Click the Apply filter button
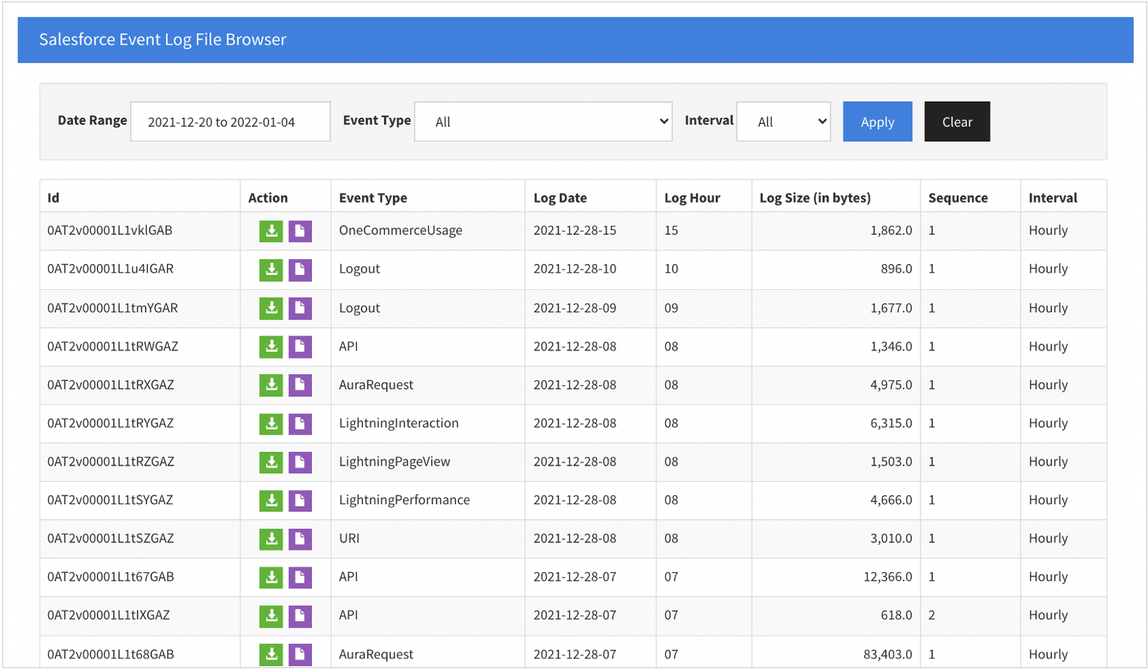This screenshot has width=1148, height=671. pyautogui.click(x=877, y=122)
